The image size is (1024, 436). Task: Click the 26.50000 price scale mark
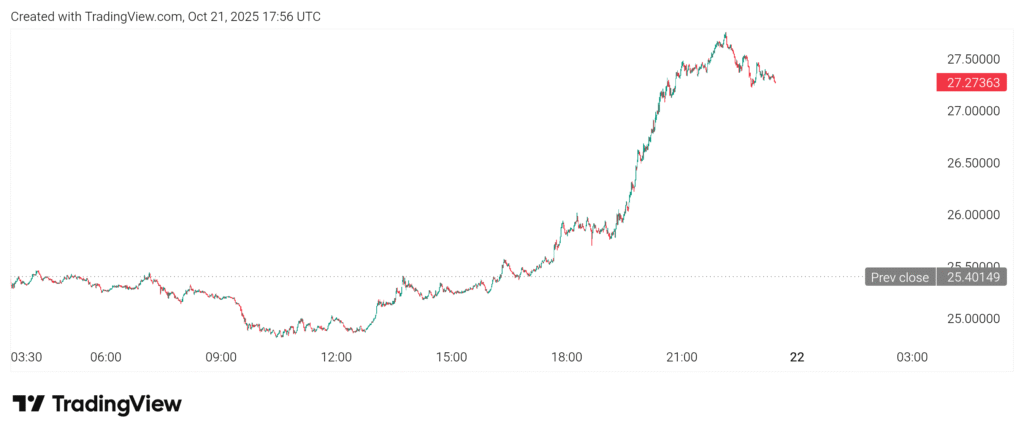971,162
